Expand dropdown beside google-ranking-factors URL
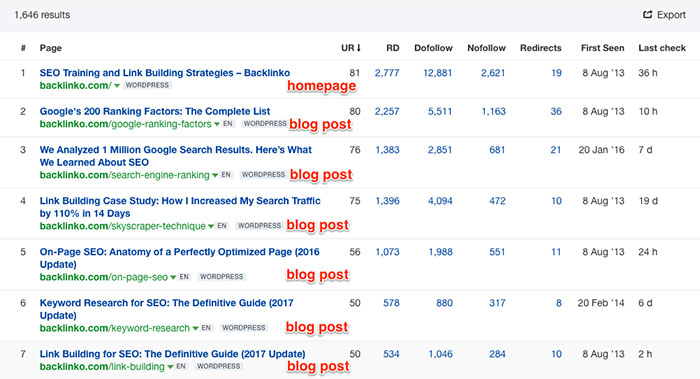Screen dimensions: 700x379 pos(217,124)
